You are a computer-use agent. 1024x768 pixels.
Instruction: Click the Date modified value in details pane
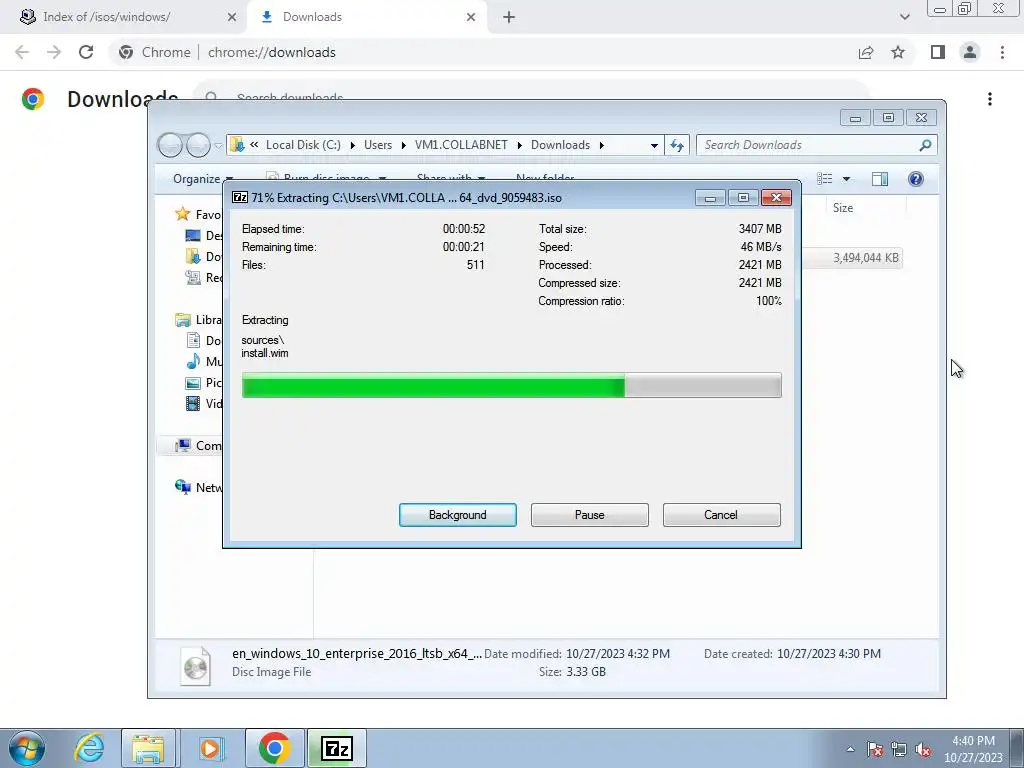tap(618, 654)
